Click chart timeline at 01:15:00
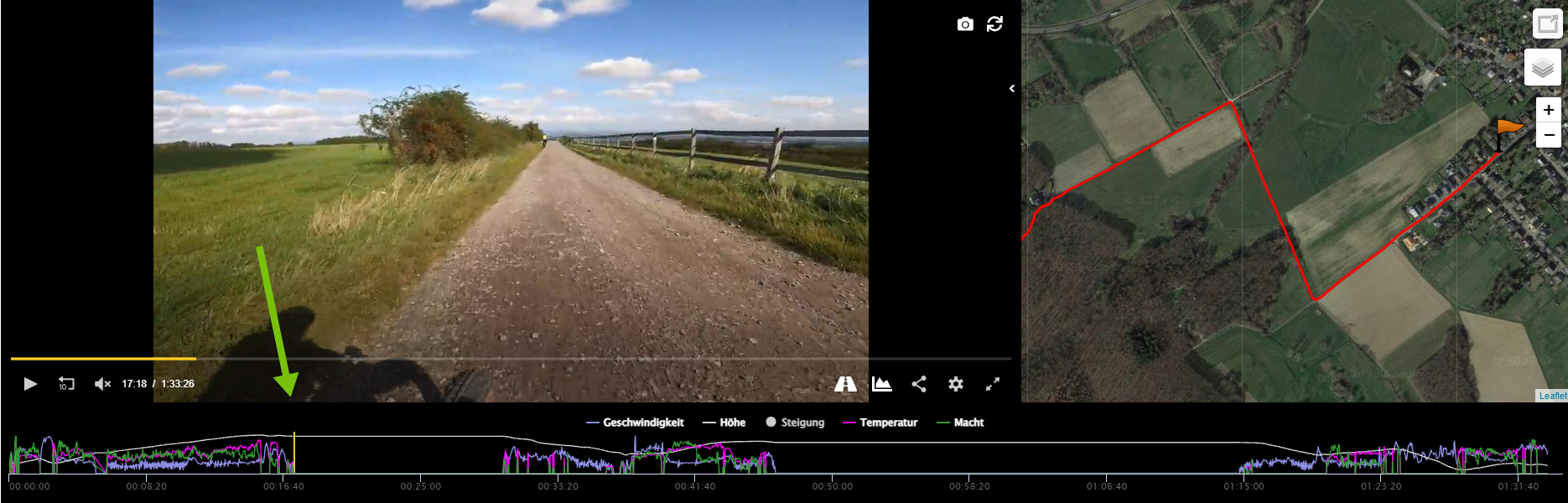The image size is (1568, 503). pos(1243,486)
